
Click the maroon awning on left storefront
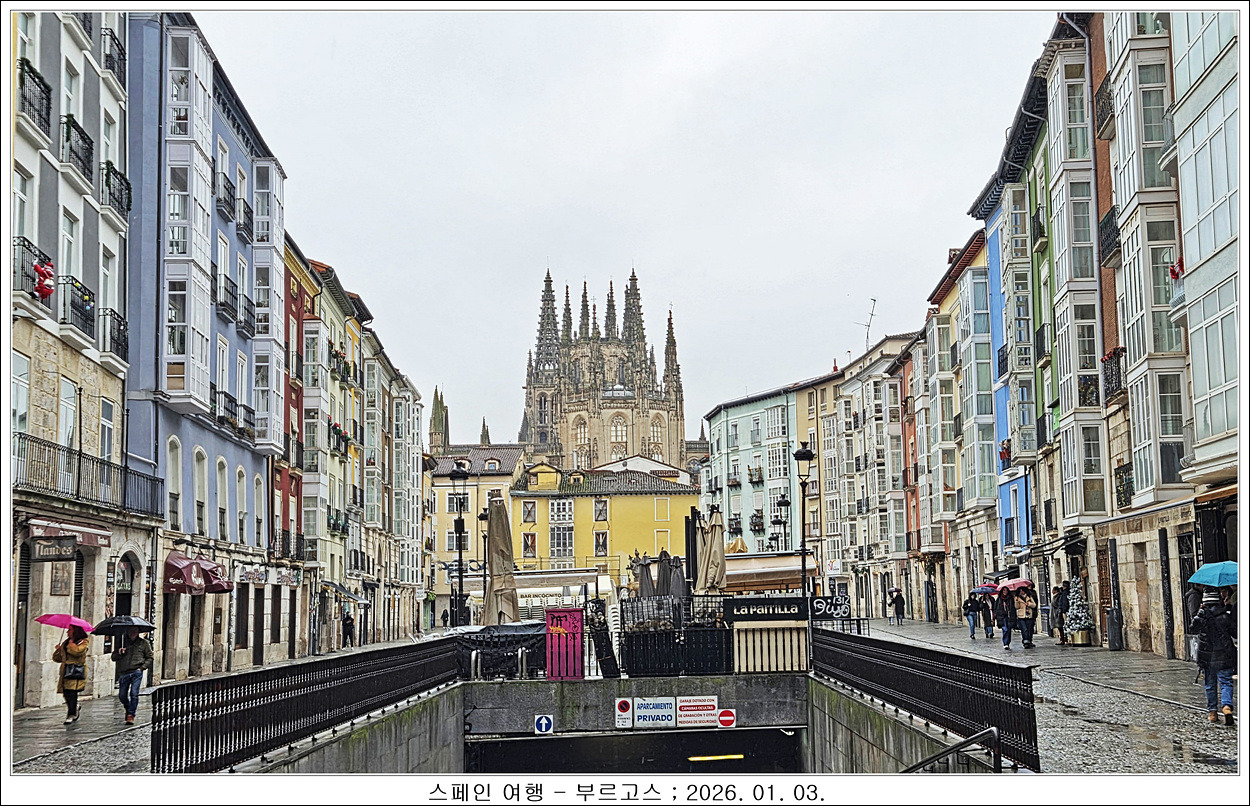(196, 575)
